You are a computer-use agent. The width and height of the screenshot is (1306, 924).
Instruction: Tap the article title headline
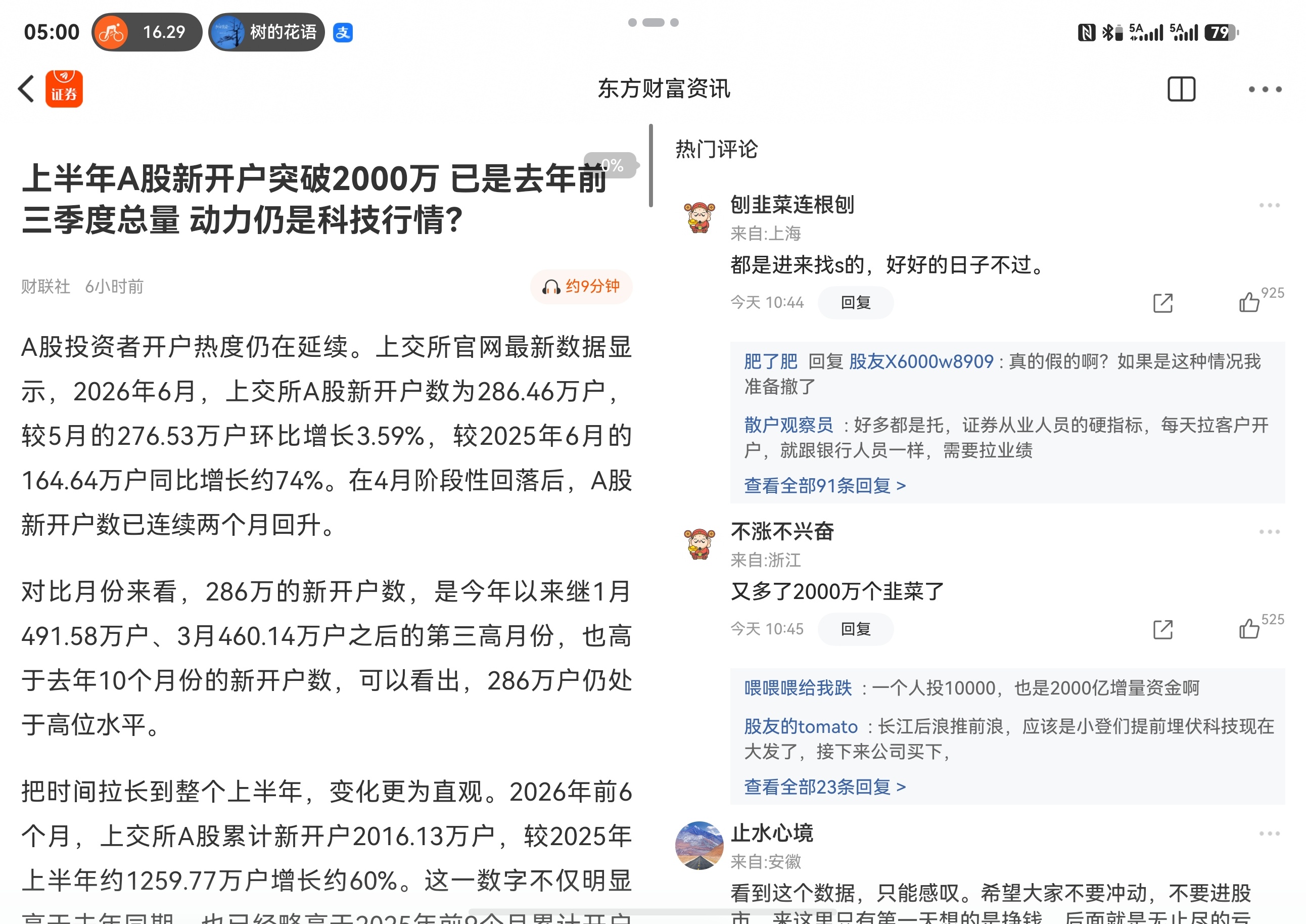[314, 199]
